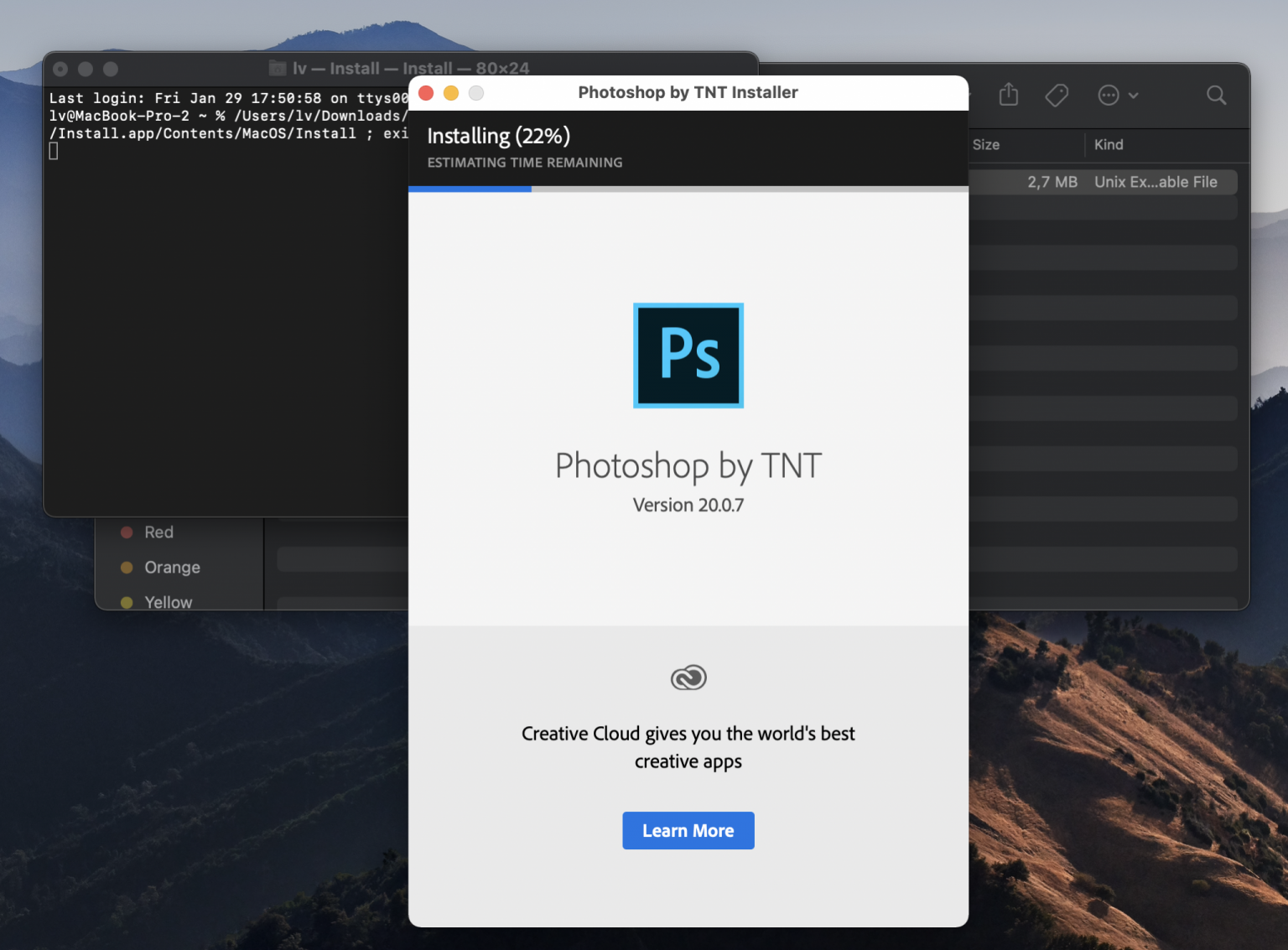Click 'ESTIMATING TIME REMAINING' text
The height and width of the screenshot is (950, 1288).
pyautogui.click(x=525, y=163)
